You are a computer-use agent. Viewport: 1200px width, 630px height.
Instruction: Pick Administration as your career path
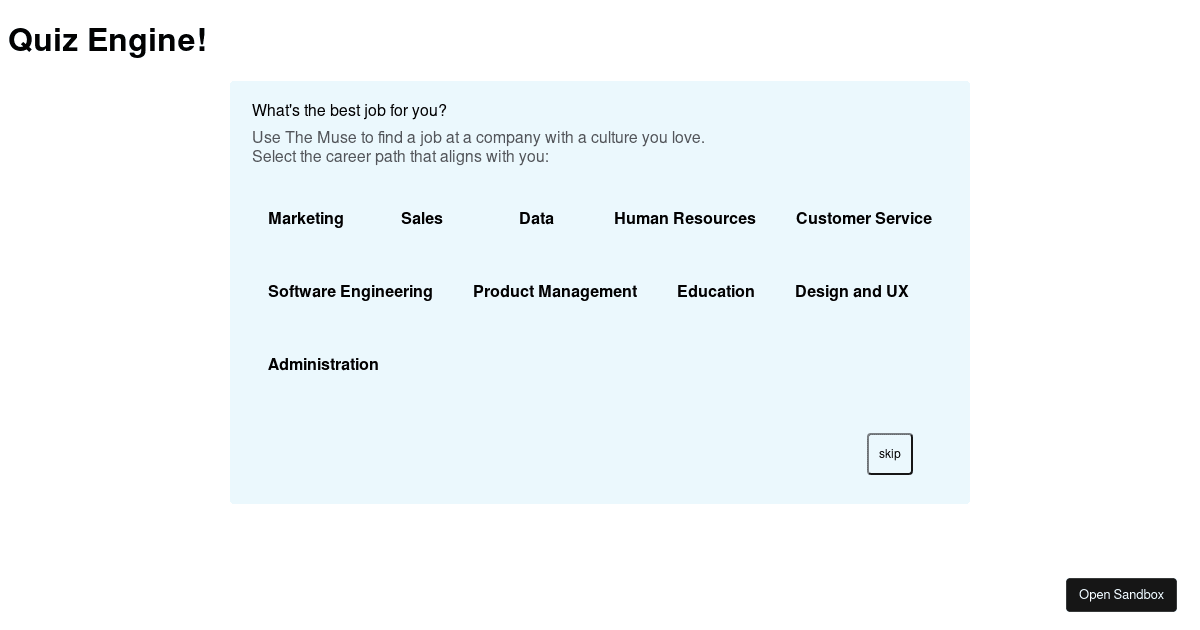[323, 365]
